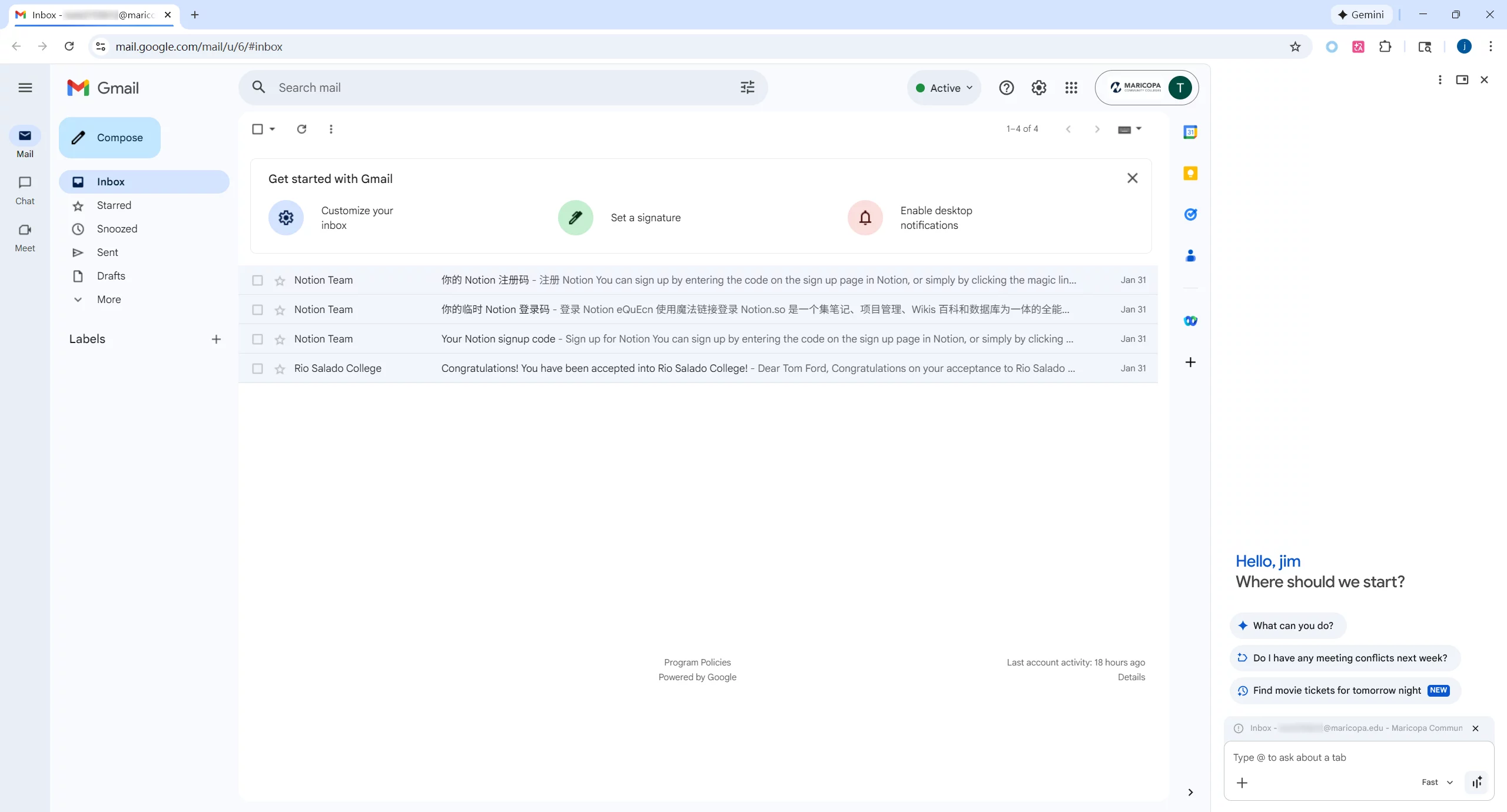This screenshot has height=812, width=1507.
Task: Check the first Notion Team message checkbox
Action: pos(257,281)
